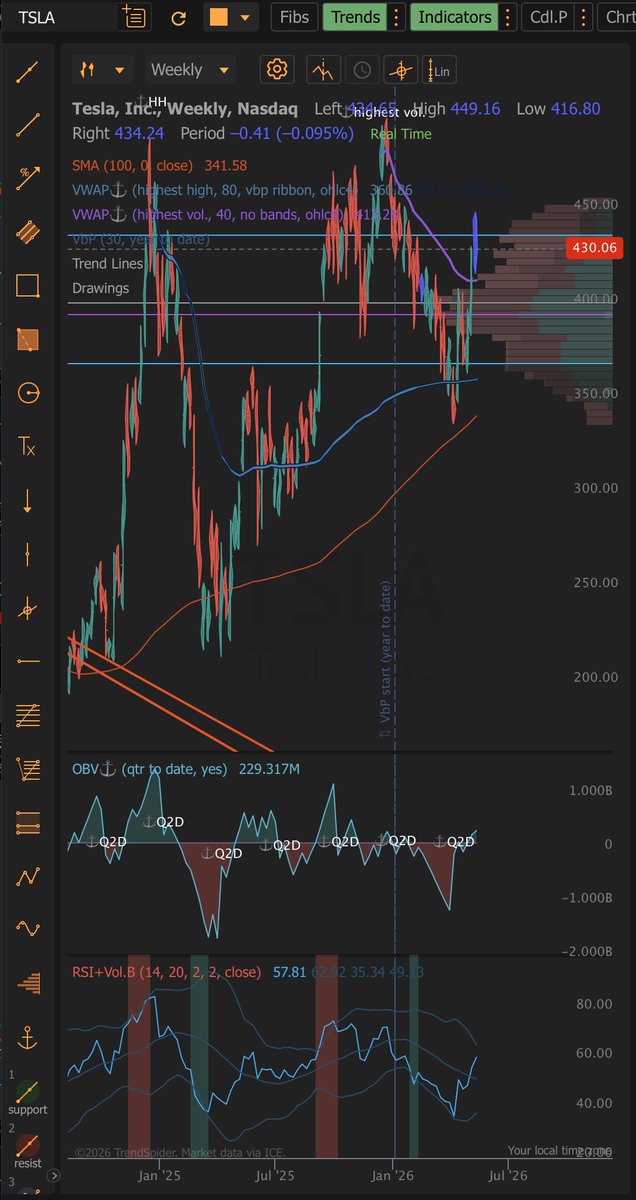
Task: Click the clock time icon
Action: pos(362,70)
